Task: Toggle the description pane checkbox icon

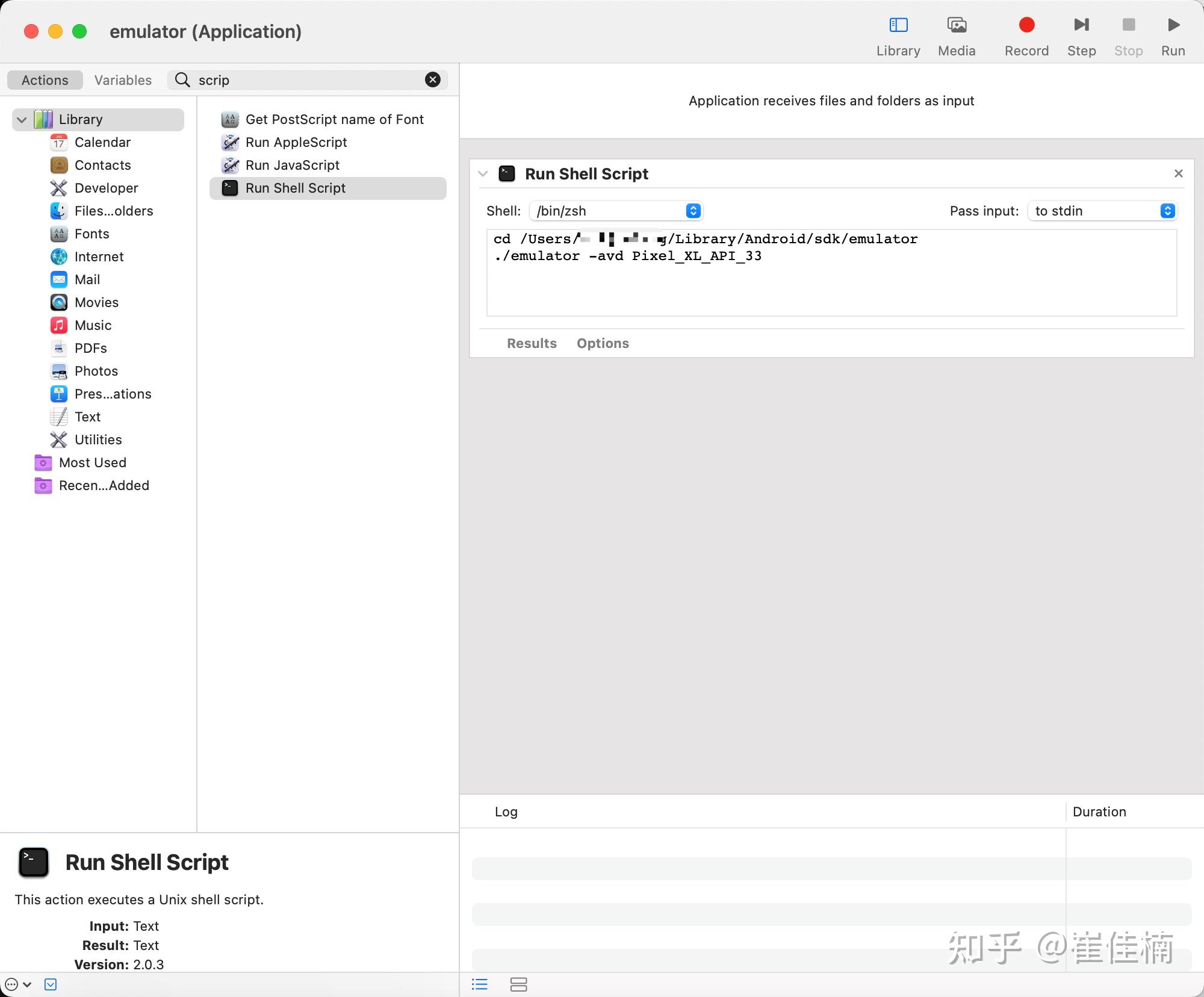Action: 51,984
